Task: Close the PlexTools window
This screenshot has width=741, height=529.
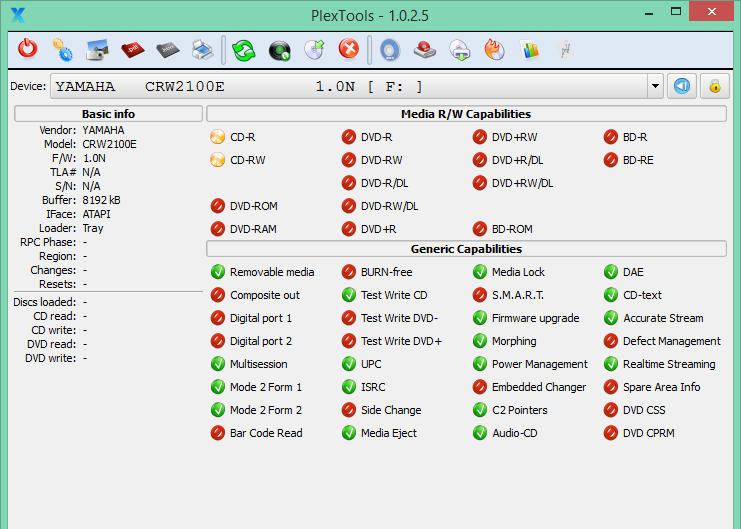Action: tap(712, 11)
